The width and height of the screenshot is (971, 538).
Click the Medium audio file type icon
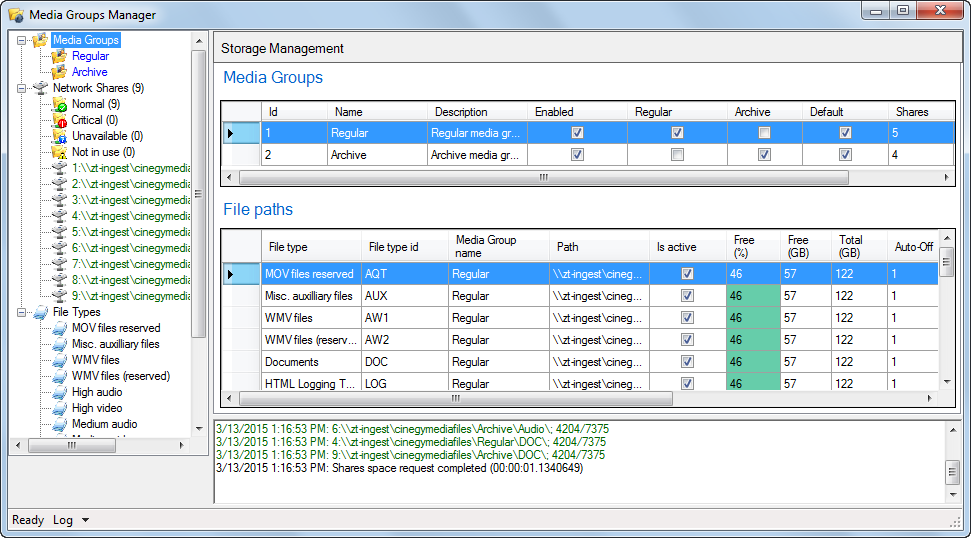59,425
